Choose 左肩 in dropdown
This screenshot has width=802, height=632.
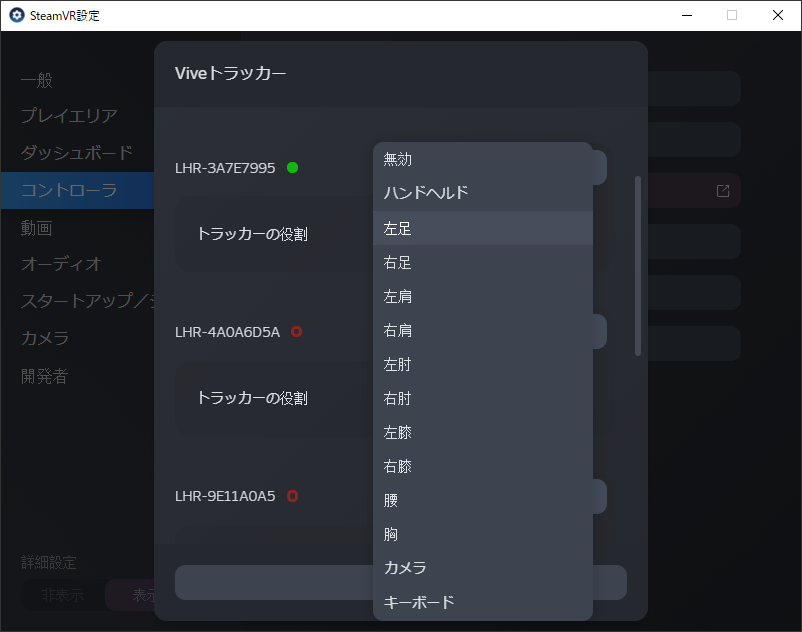click(x=483, y=296)
